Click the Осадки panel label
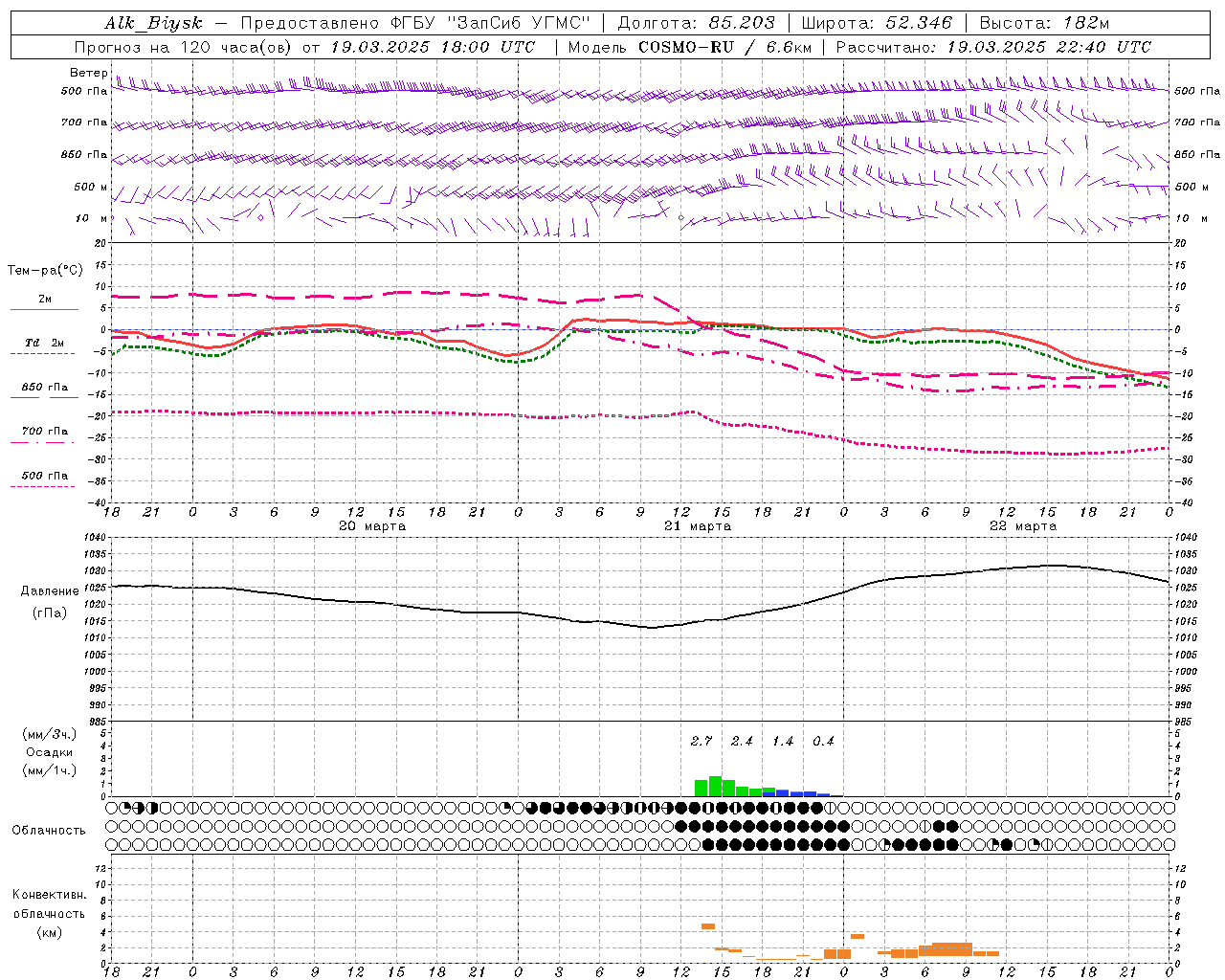This screenshot has width=1225, height=980. [x=50, y=752]
